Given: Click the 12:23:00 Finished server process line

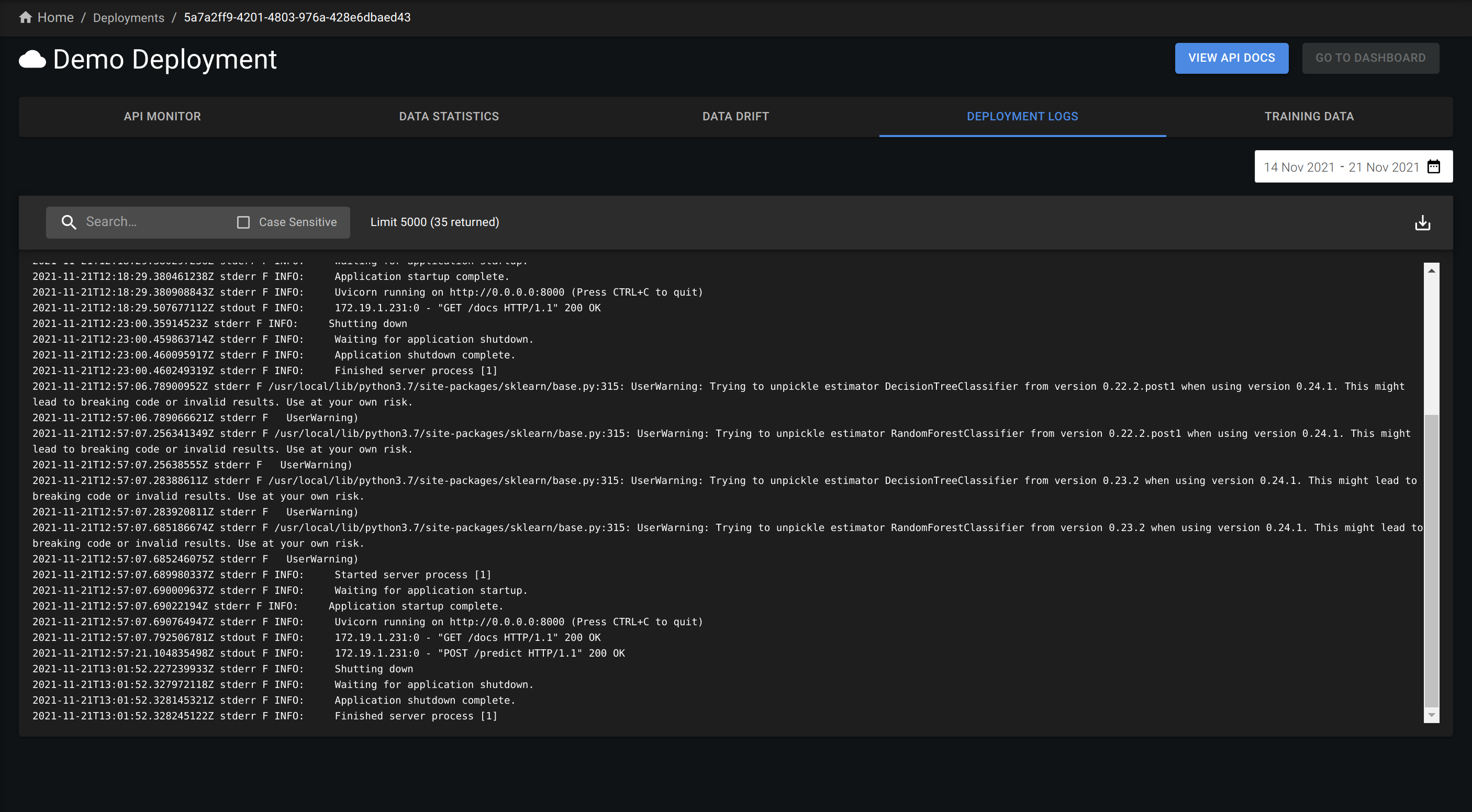Looking at the screenshot, I should (x=264, y=370).
